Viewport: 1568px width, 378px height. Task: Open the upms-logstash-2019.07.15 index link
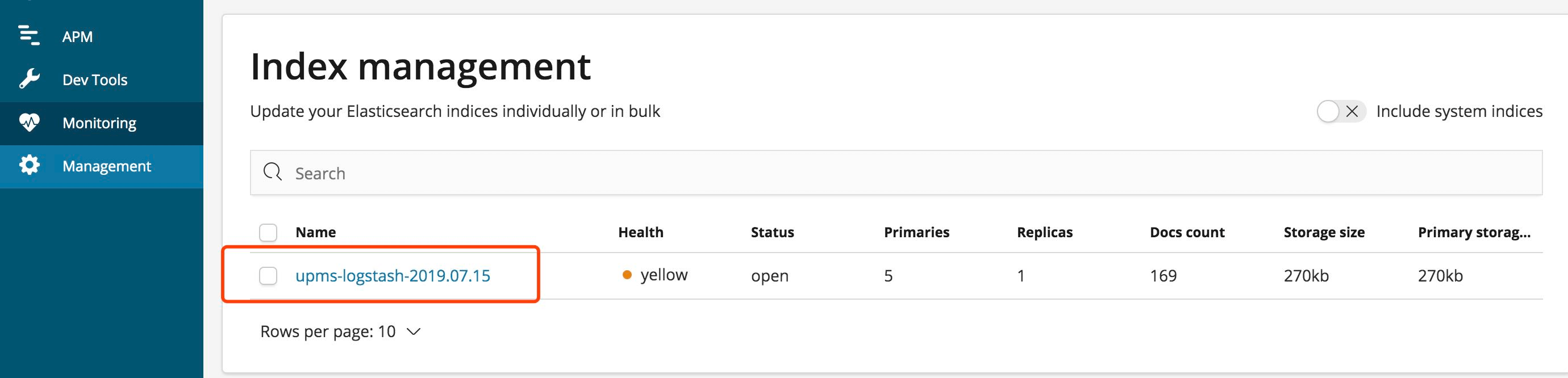(x=393, y=275)
